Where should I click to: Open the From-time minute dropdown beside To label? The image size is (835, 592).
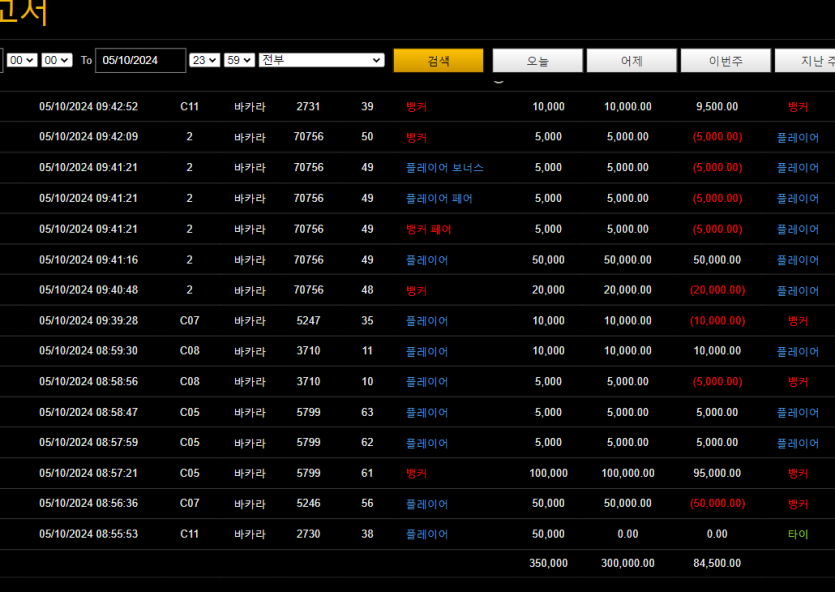click(57, 60)
